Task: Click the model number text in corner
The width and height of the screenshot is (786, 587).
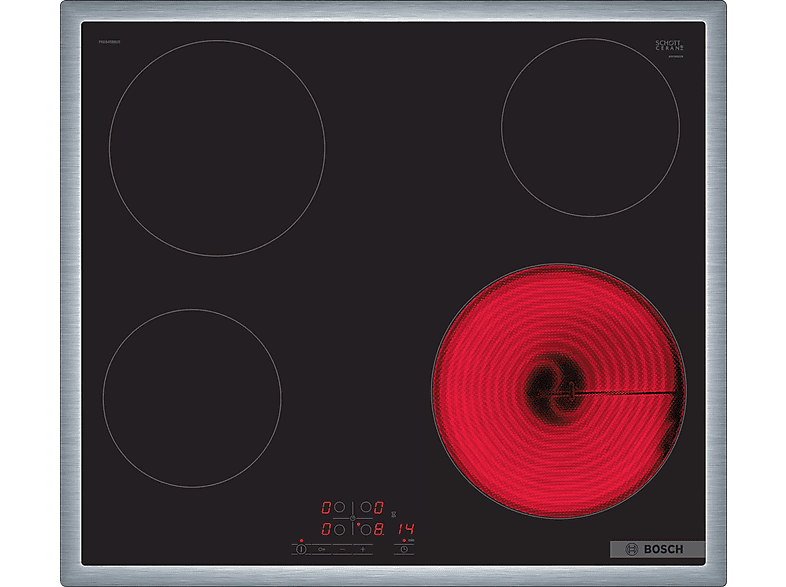Action: click(109, 42)
